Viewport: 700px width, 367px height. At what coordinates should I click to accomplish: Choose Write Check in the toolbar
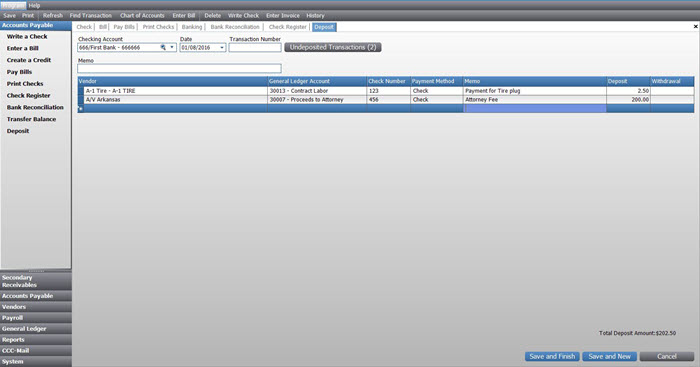pos(243,15)
